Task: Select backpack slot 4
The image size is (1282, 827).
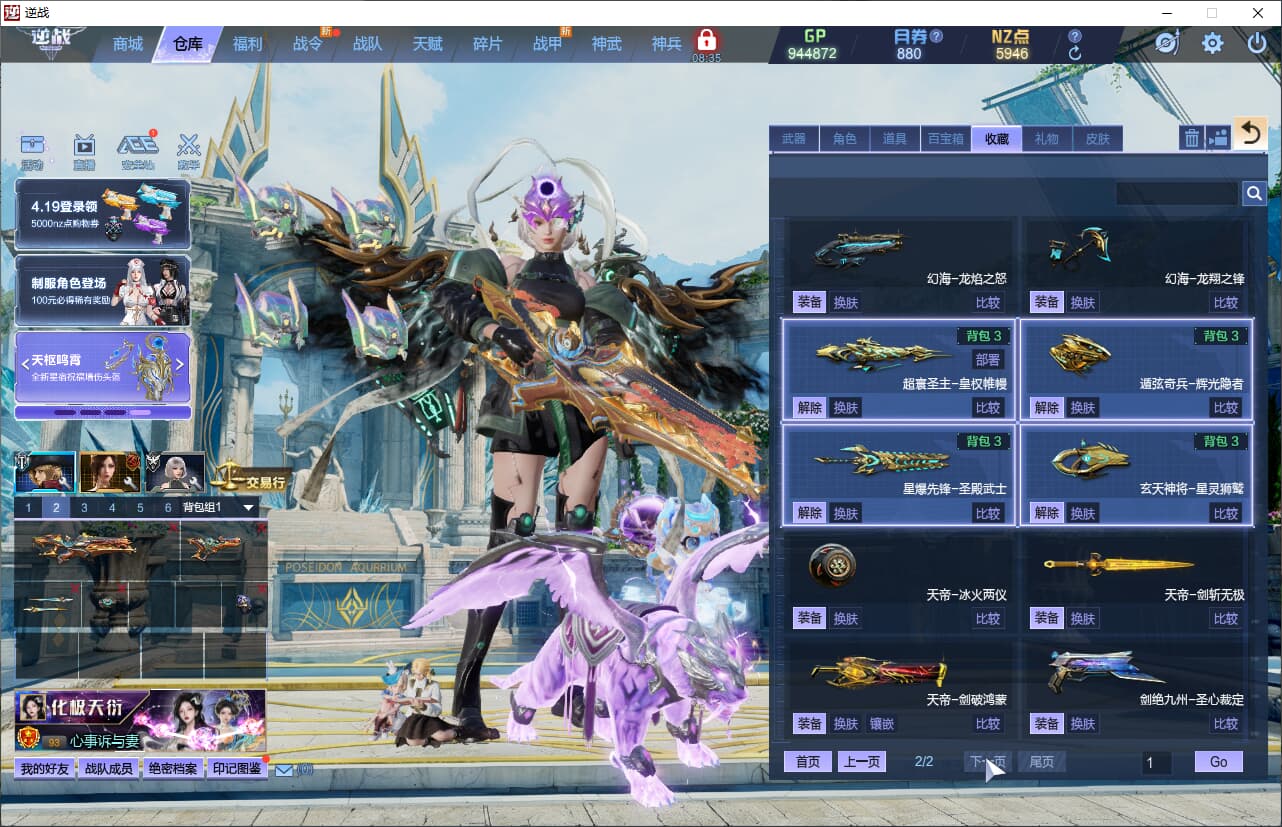Action: click(x=112, y=508)
